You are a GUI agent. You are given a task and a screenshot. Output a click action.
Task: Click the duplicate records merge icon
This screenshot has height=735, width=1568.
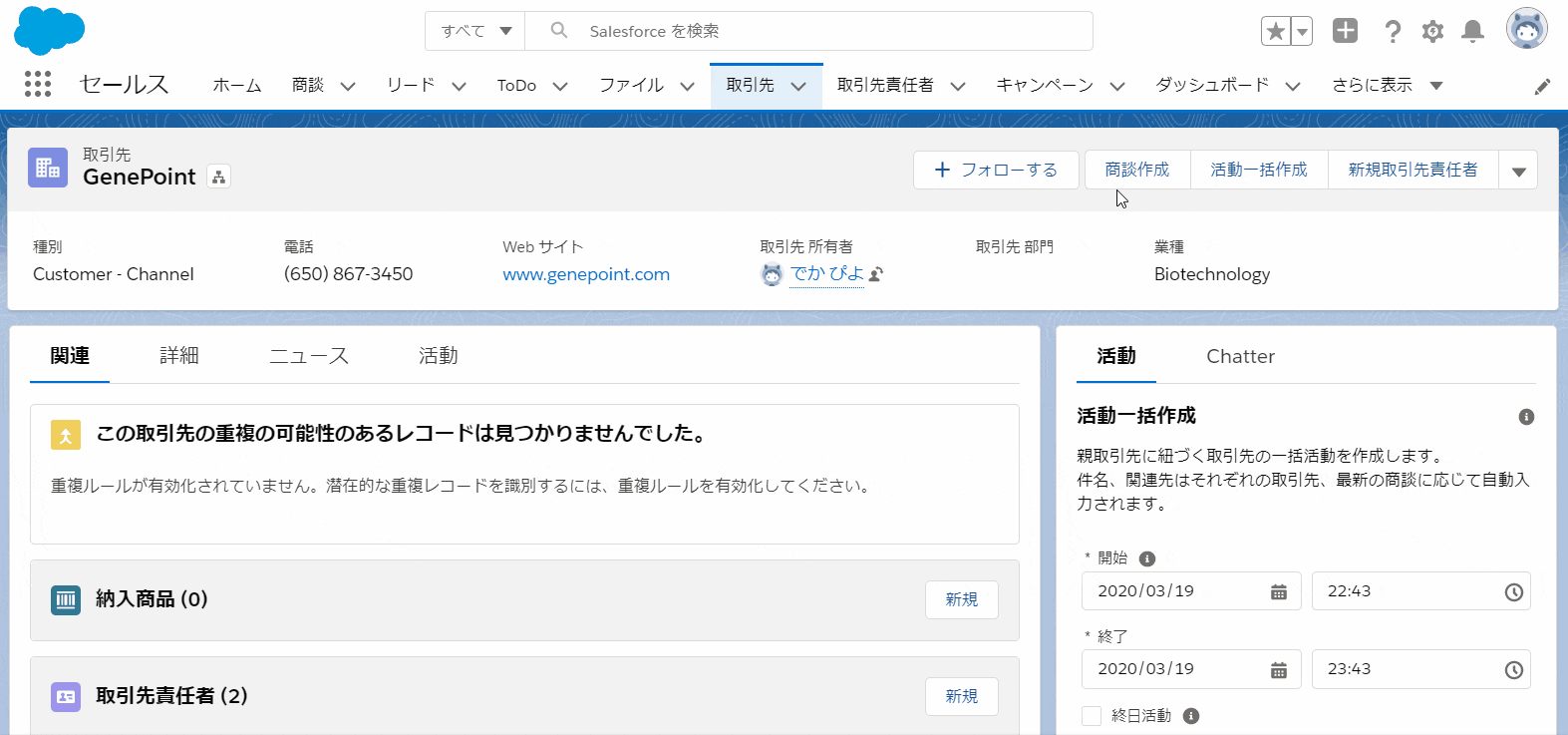66,435
